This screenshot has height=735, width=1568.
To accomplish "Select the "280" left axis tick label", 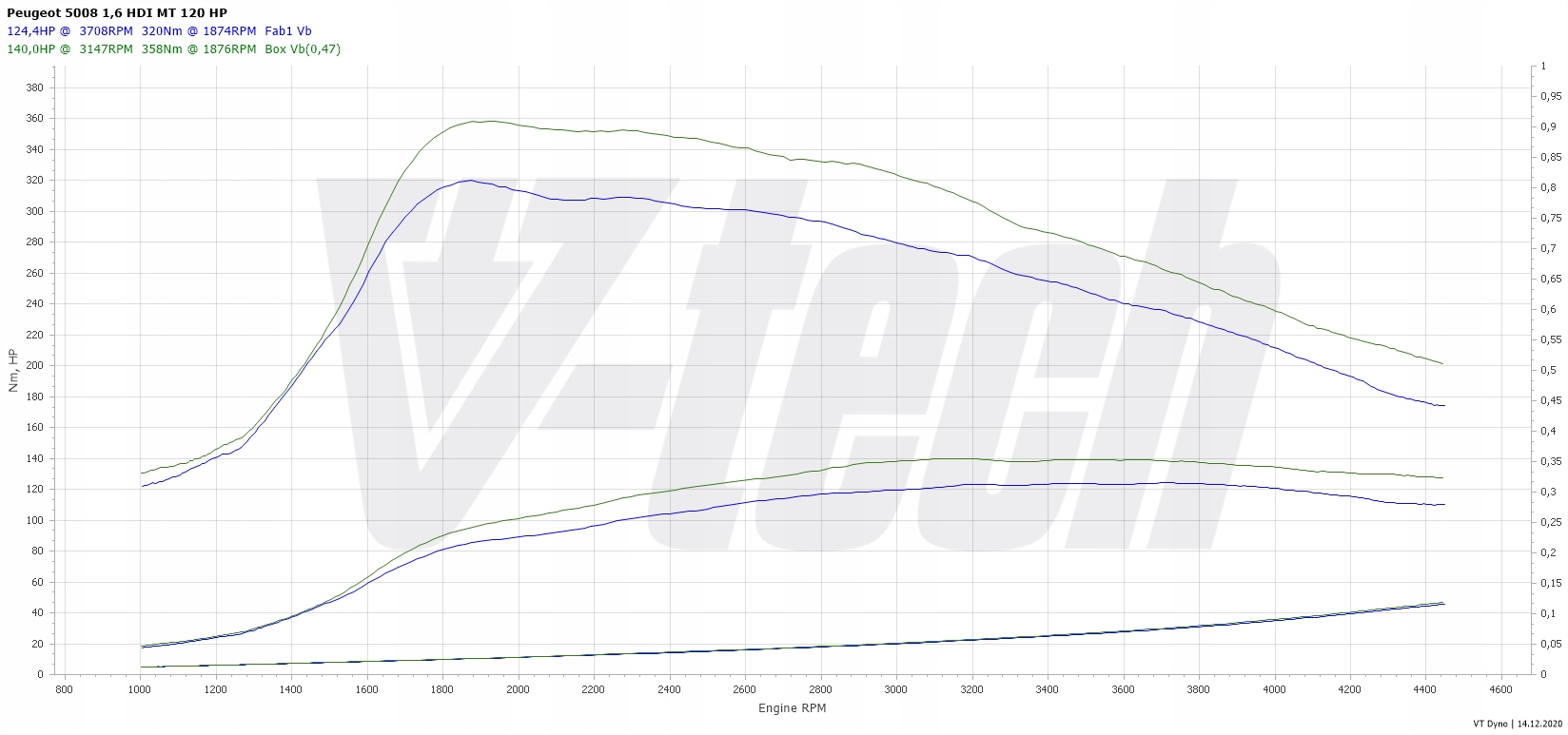I will [34, 242].
